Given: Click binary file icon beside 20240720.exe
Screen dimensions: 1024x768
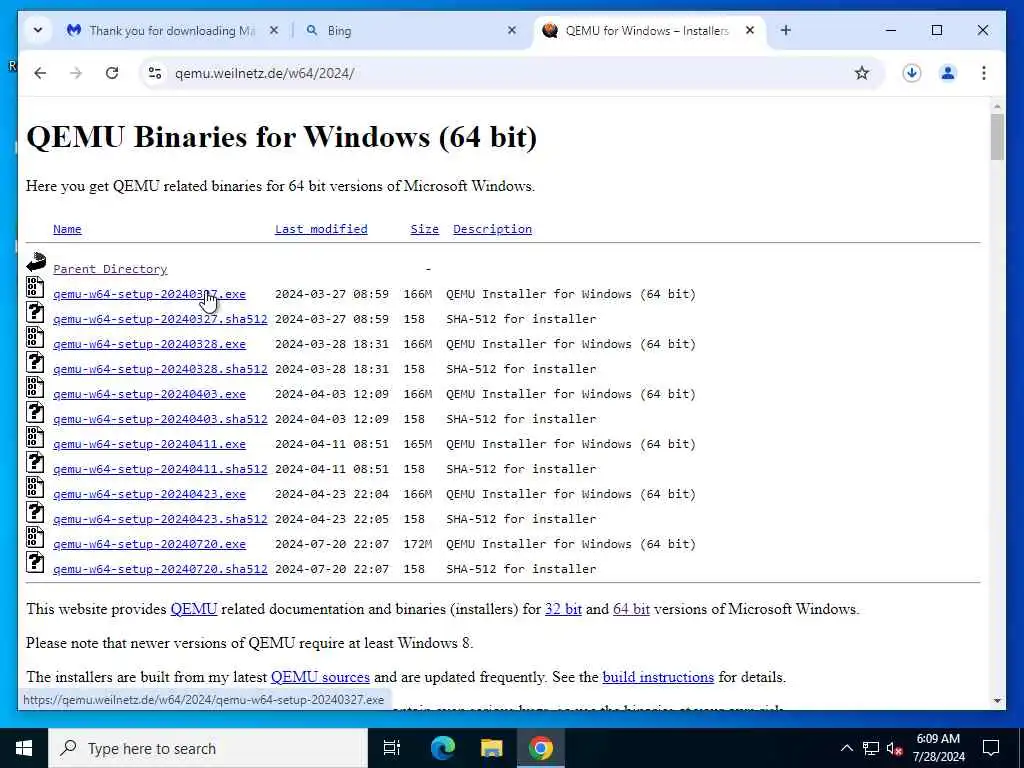Looking at the screenshot, I should (x=35, y=537).
